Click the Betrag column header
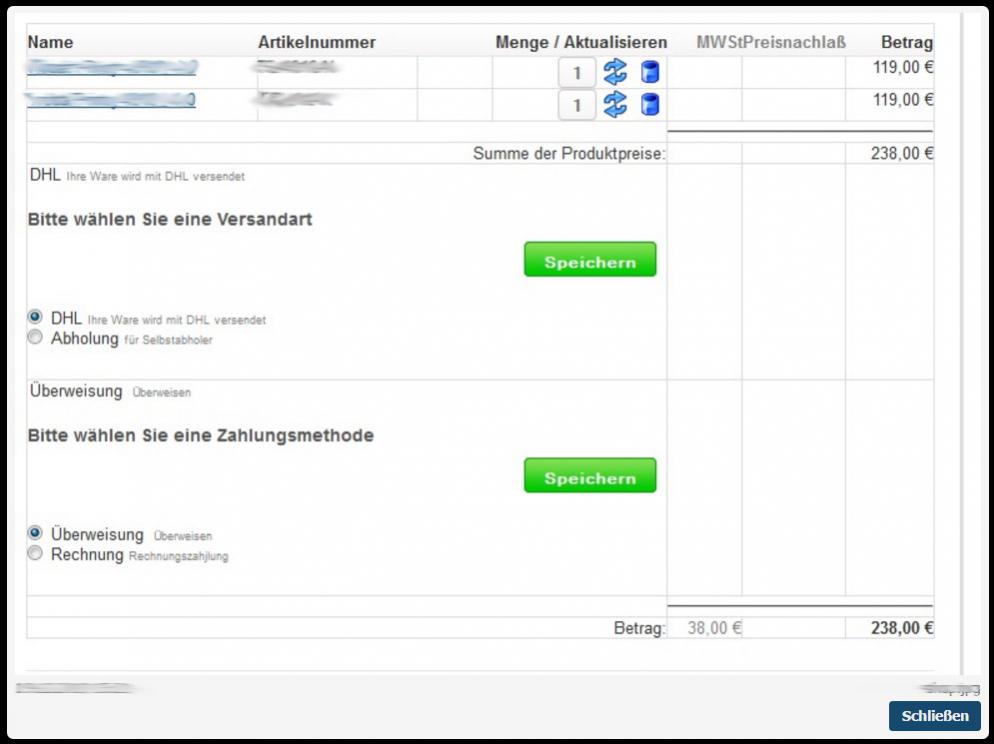 (906, 42)
